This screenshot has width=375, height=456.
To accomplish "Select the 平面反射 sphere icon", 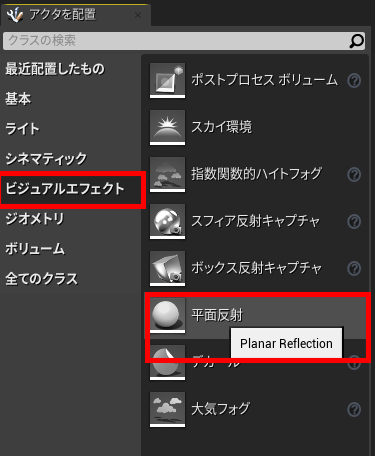I will pyautogui.click(x=167, y=315).
